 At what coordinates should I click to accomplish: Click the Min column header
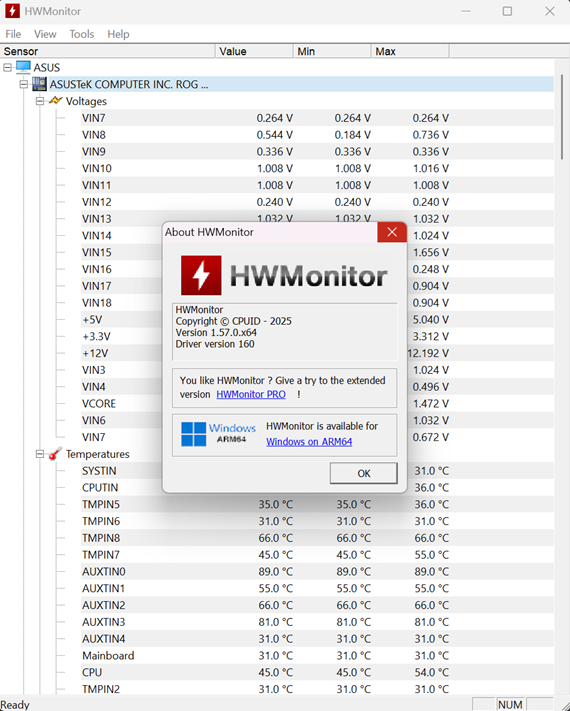coord(332,51)
